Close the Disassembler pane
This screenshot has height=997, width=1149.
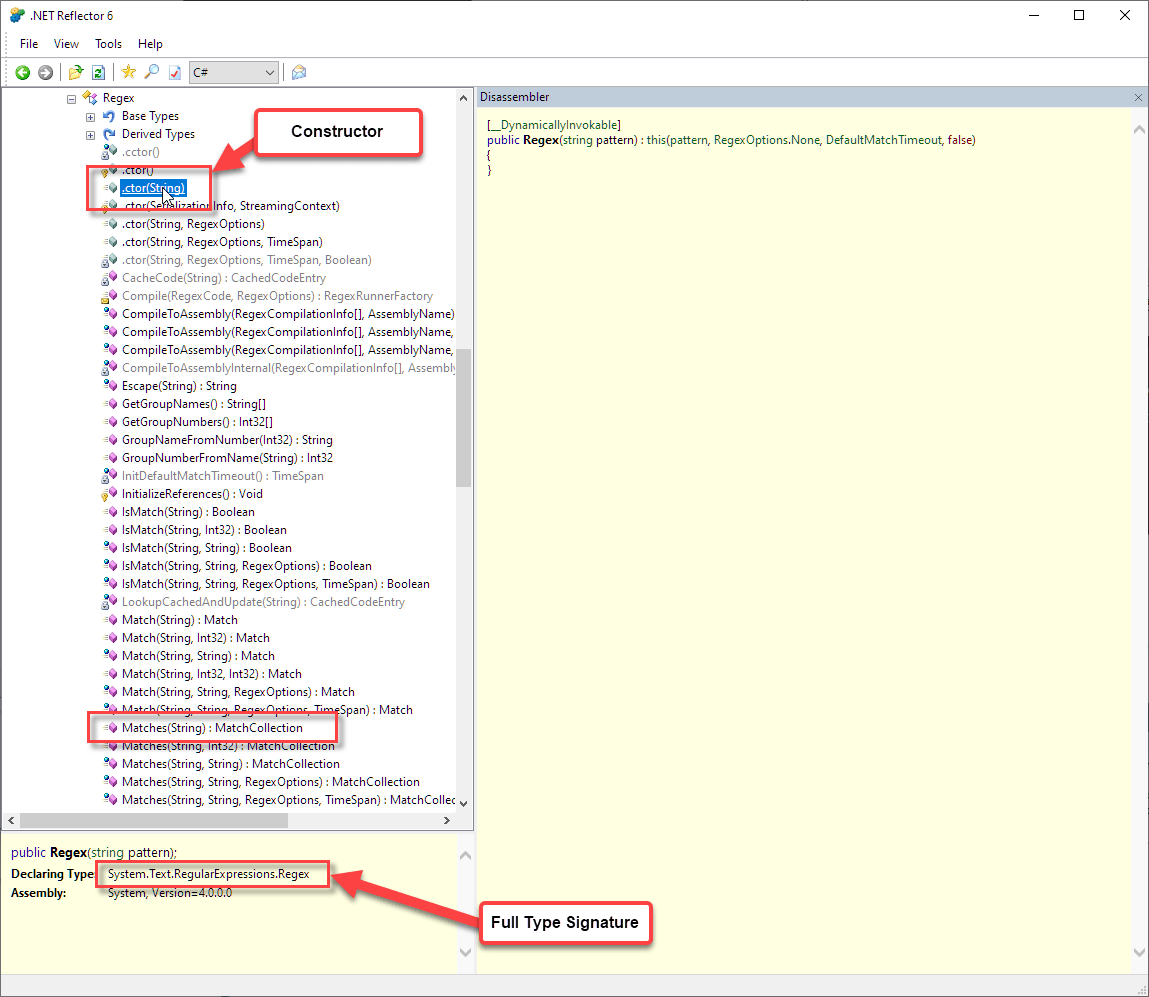(1138, 97)
